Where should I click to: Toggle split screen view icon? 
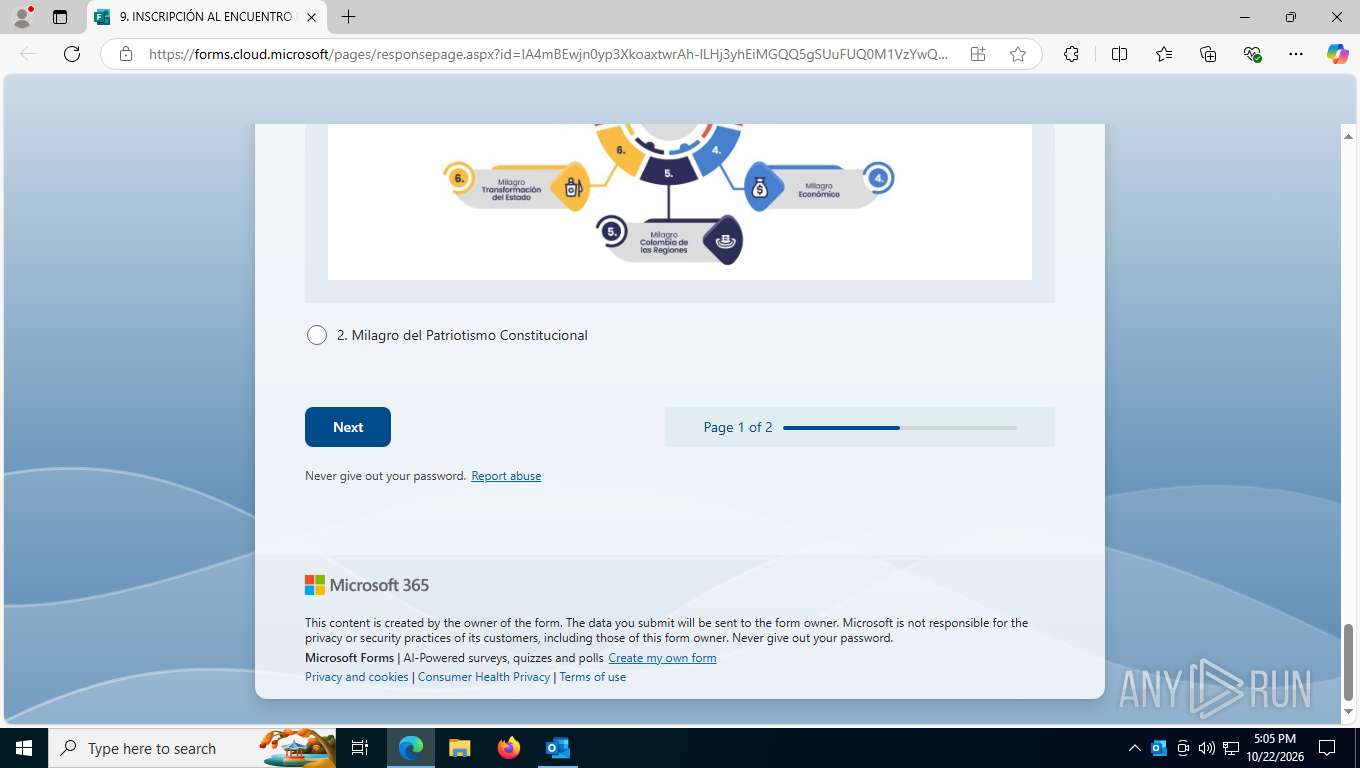tap(1119, 54)
